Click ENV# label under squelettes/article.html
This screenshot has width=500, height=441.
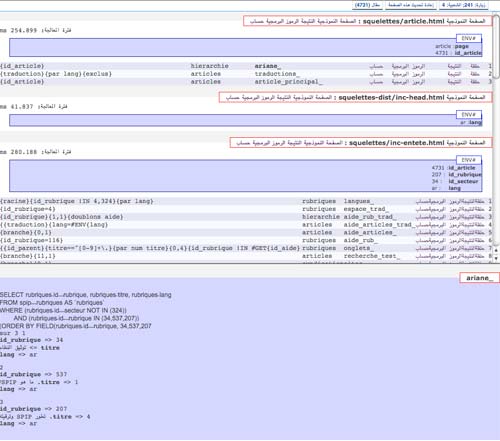click(x=469, y=38)
